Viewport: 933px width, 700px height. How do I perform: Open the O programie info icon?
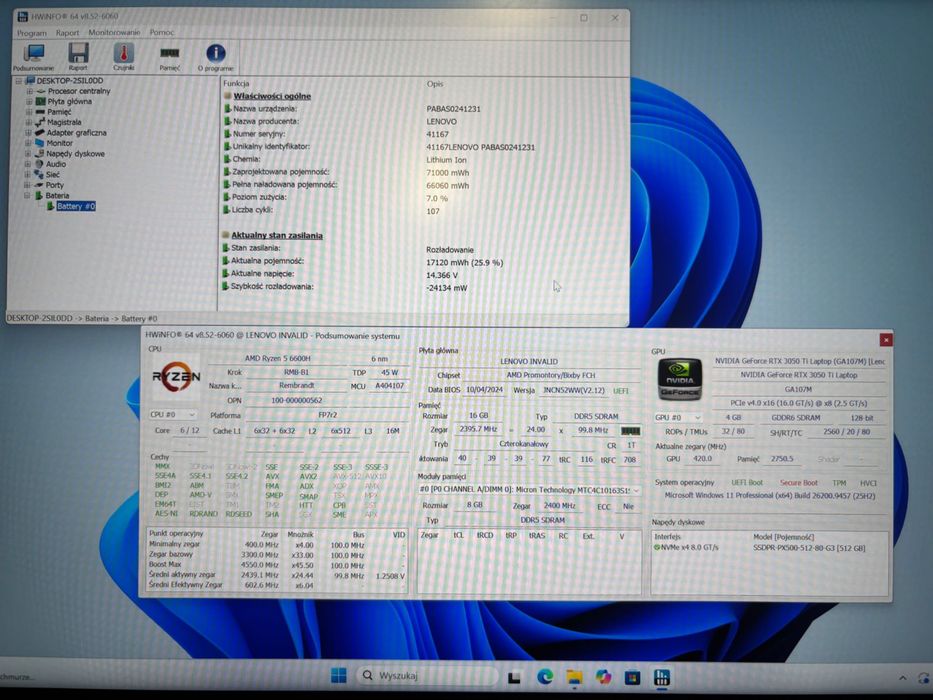click(215, 57)
